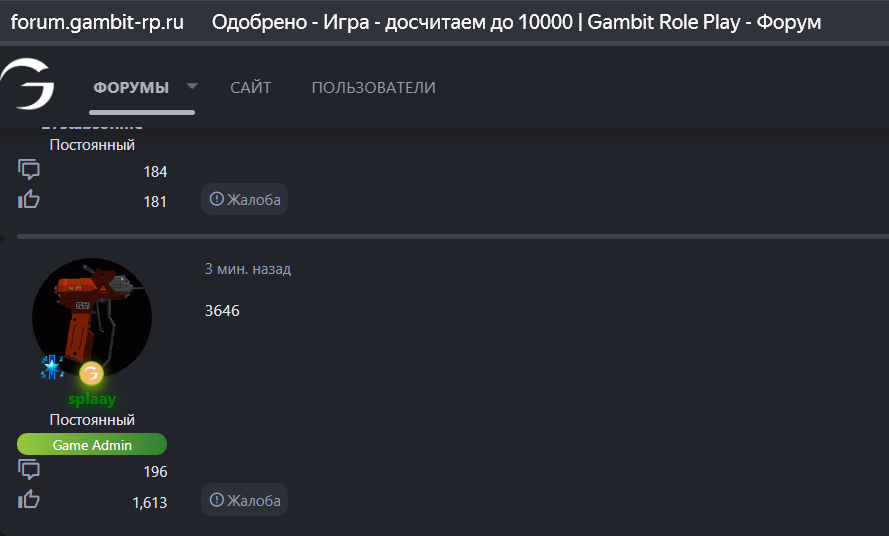Click the forum.gambit-rp.ru address text

pyautogui.click(x=97, y=22)
